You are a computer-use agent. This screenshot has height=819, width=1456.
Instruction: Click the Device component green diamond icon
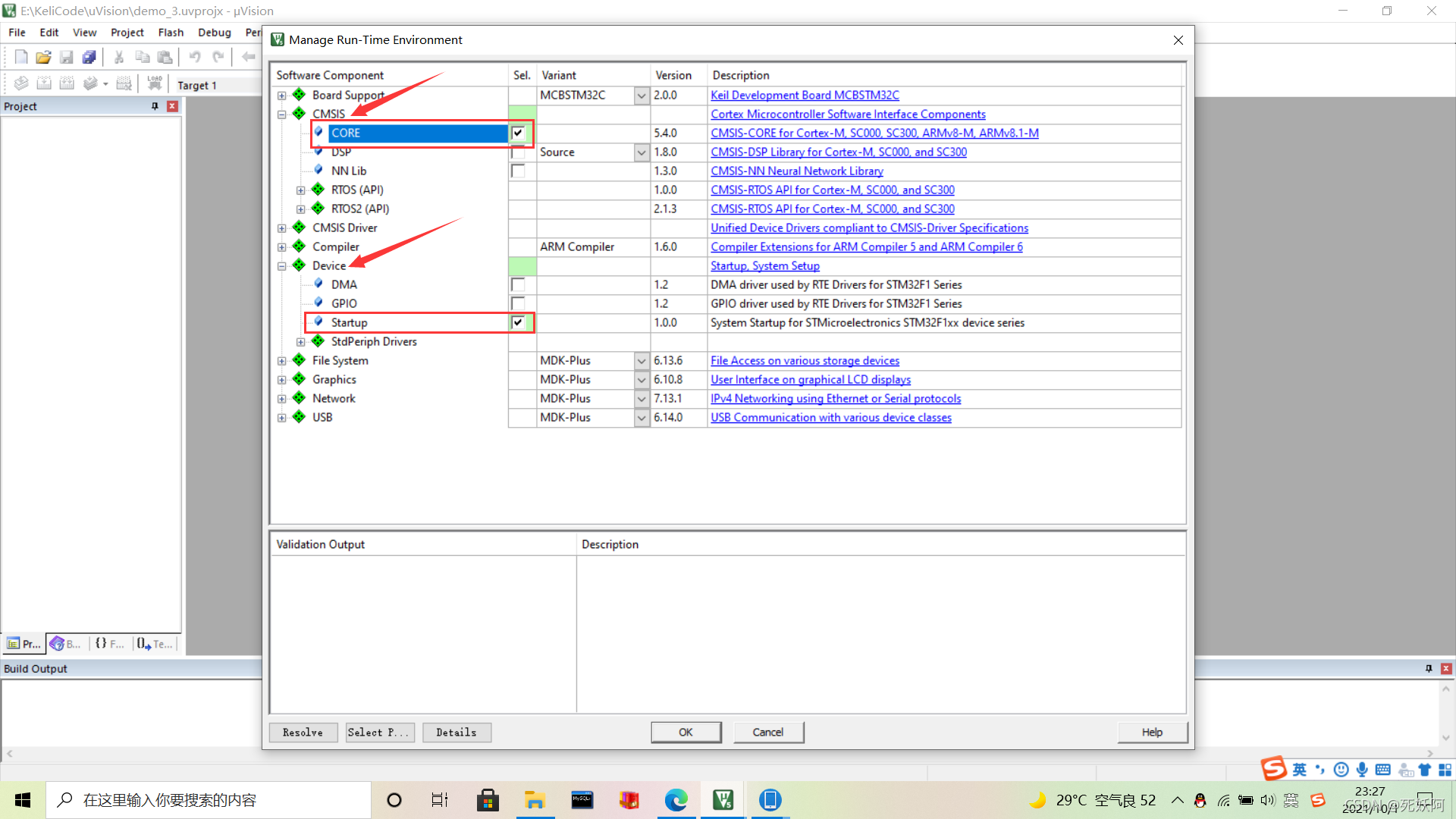click(300, 265)
